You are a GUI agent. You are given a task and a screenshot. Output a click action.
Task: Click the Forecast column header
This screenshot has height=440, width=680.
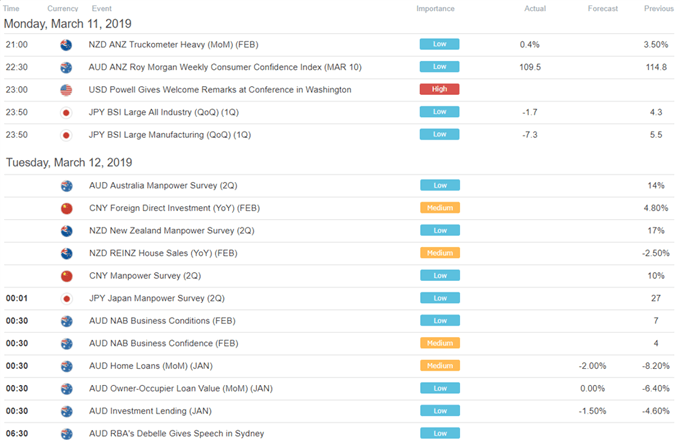pos(603,8)
